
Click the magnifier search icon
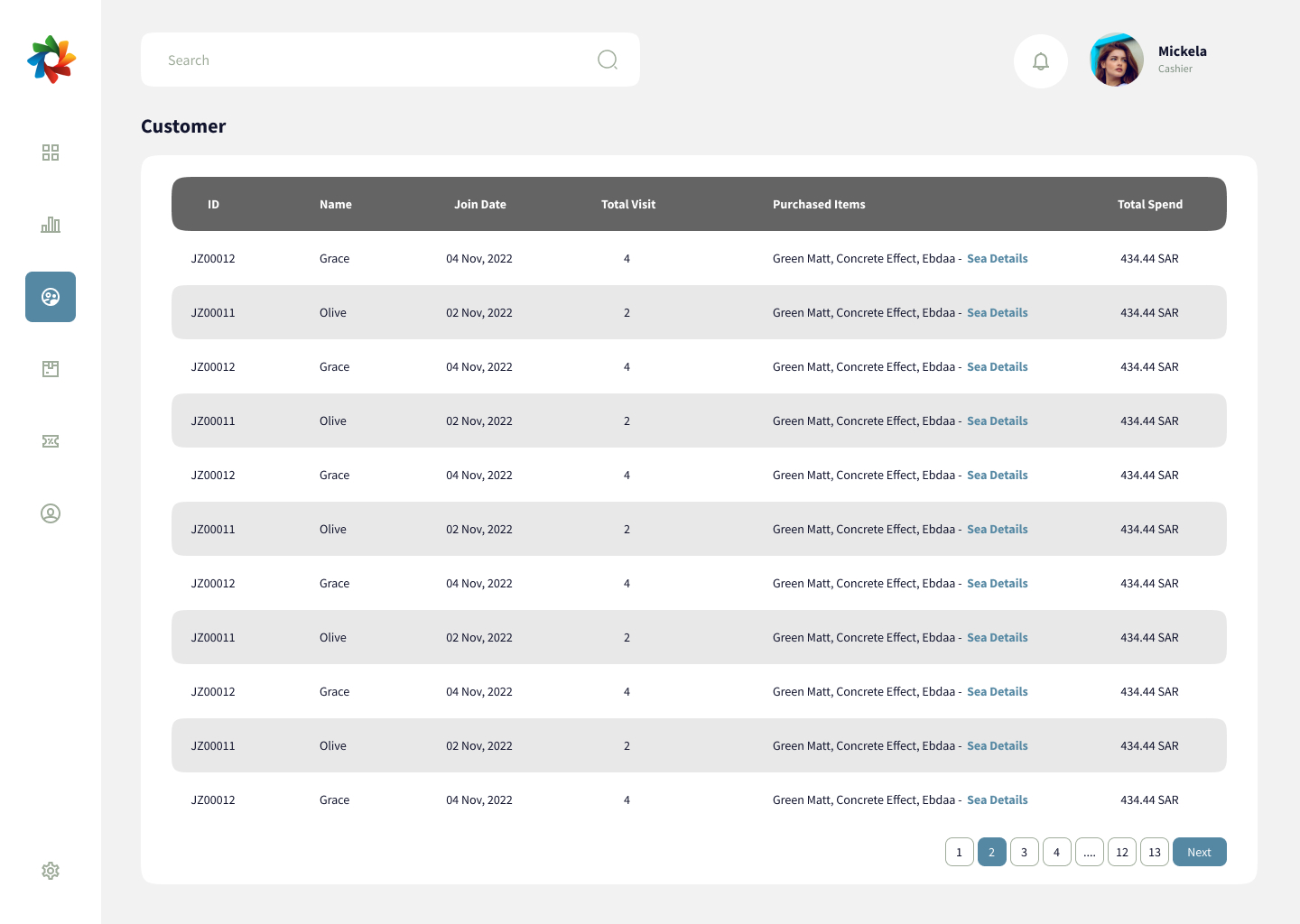pos(608,60)
